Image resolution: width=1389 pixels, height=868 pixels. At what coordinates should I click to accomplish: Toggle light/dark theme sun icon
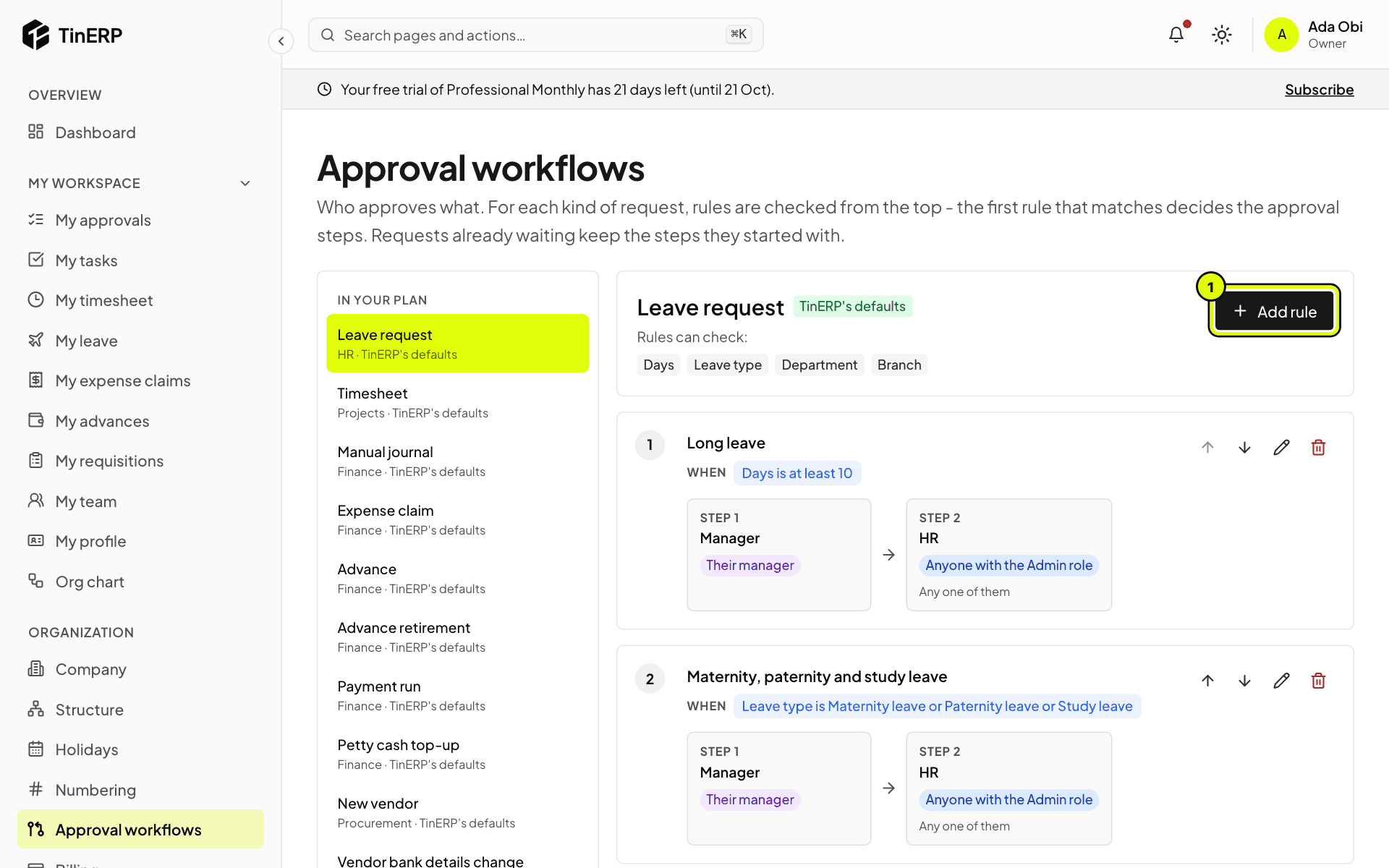coord(1222,34)
